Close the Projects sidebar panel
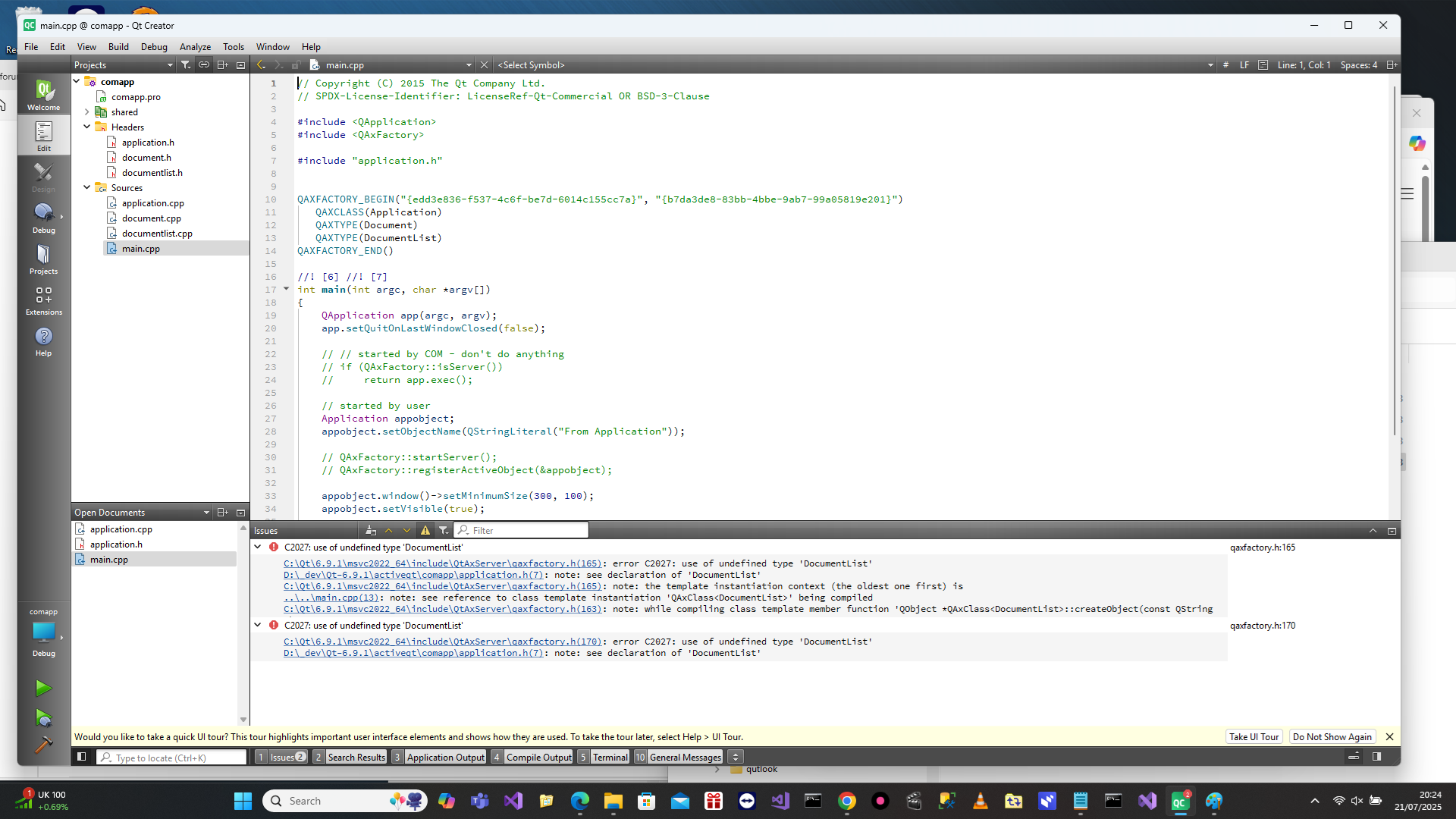This screenshot has height=819, width=1456. tap(241, 65)
